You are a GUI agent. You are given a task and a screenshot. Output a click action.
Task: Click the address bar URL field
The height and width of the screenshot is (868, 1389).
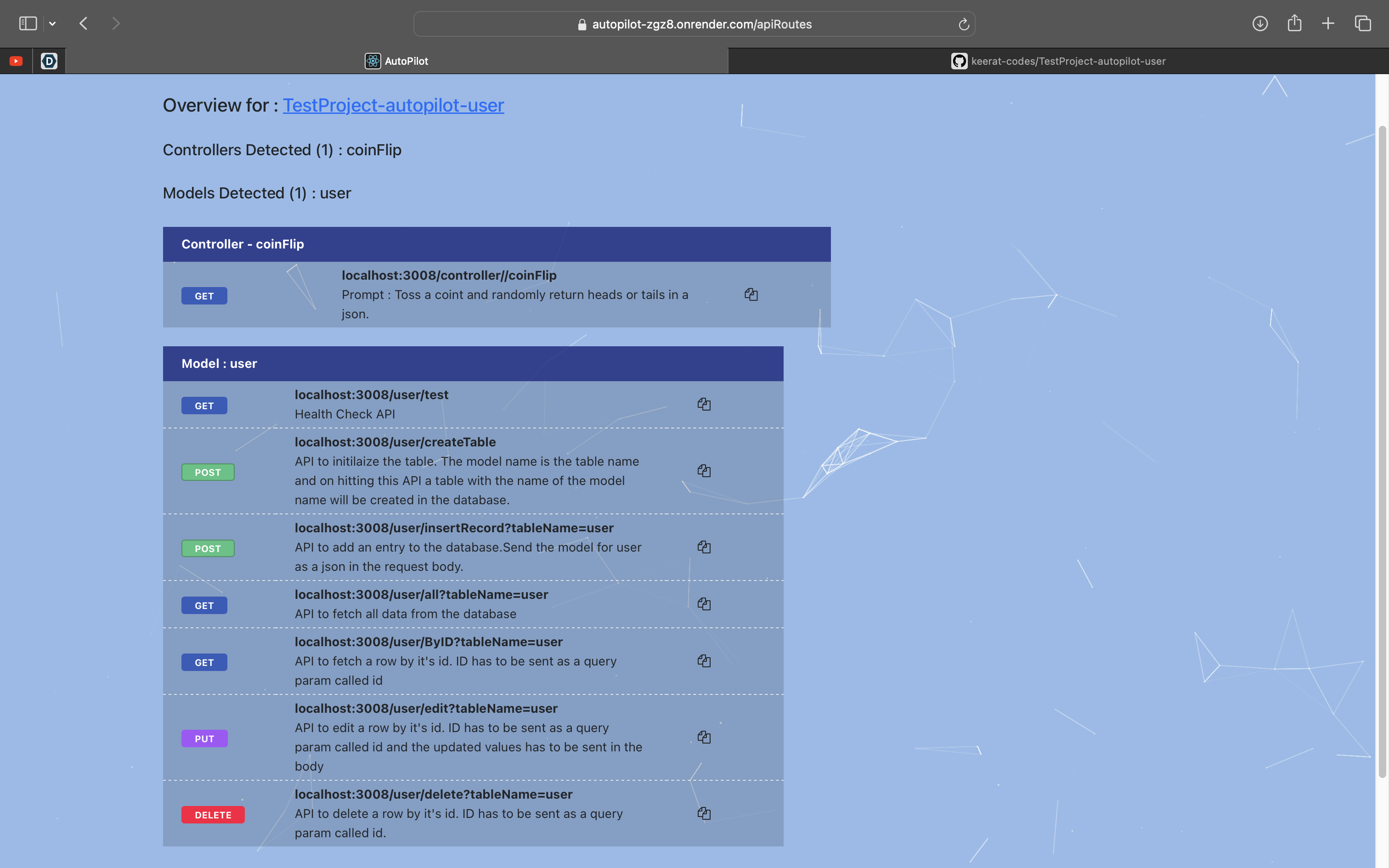(701, 24)
